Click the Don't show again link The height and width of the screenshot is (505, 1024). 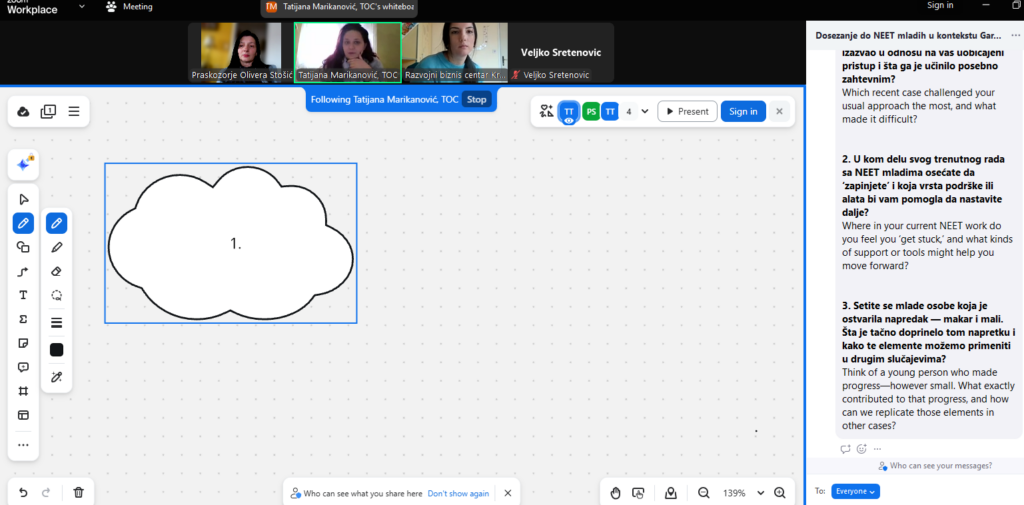[458, 493]
